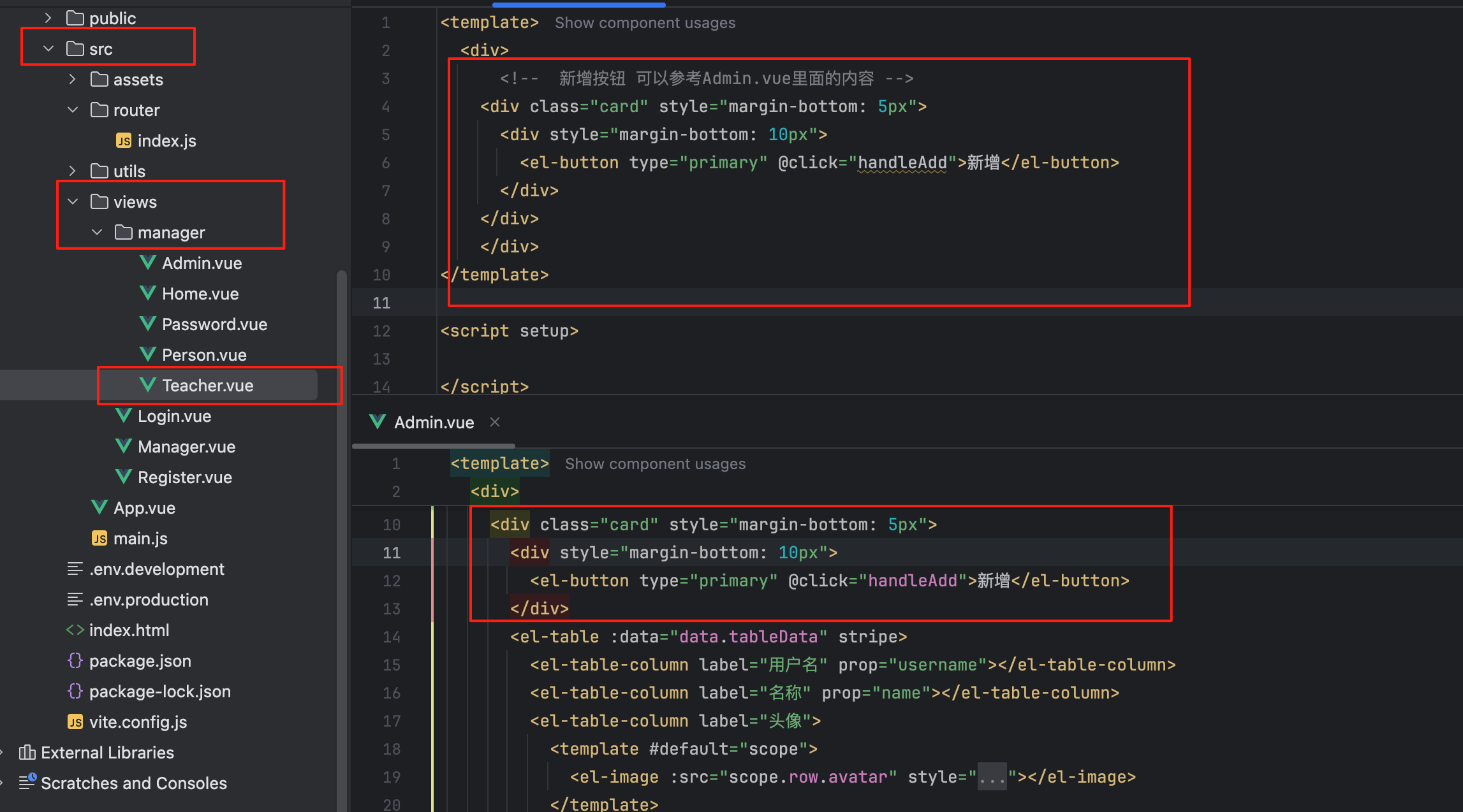This screenshot has width=1463, height=812.
Task: Expand the public folder
Action: tap(48, 18)
